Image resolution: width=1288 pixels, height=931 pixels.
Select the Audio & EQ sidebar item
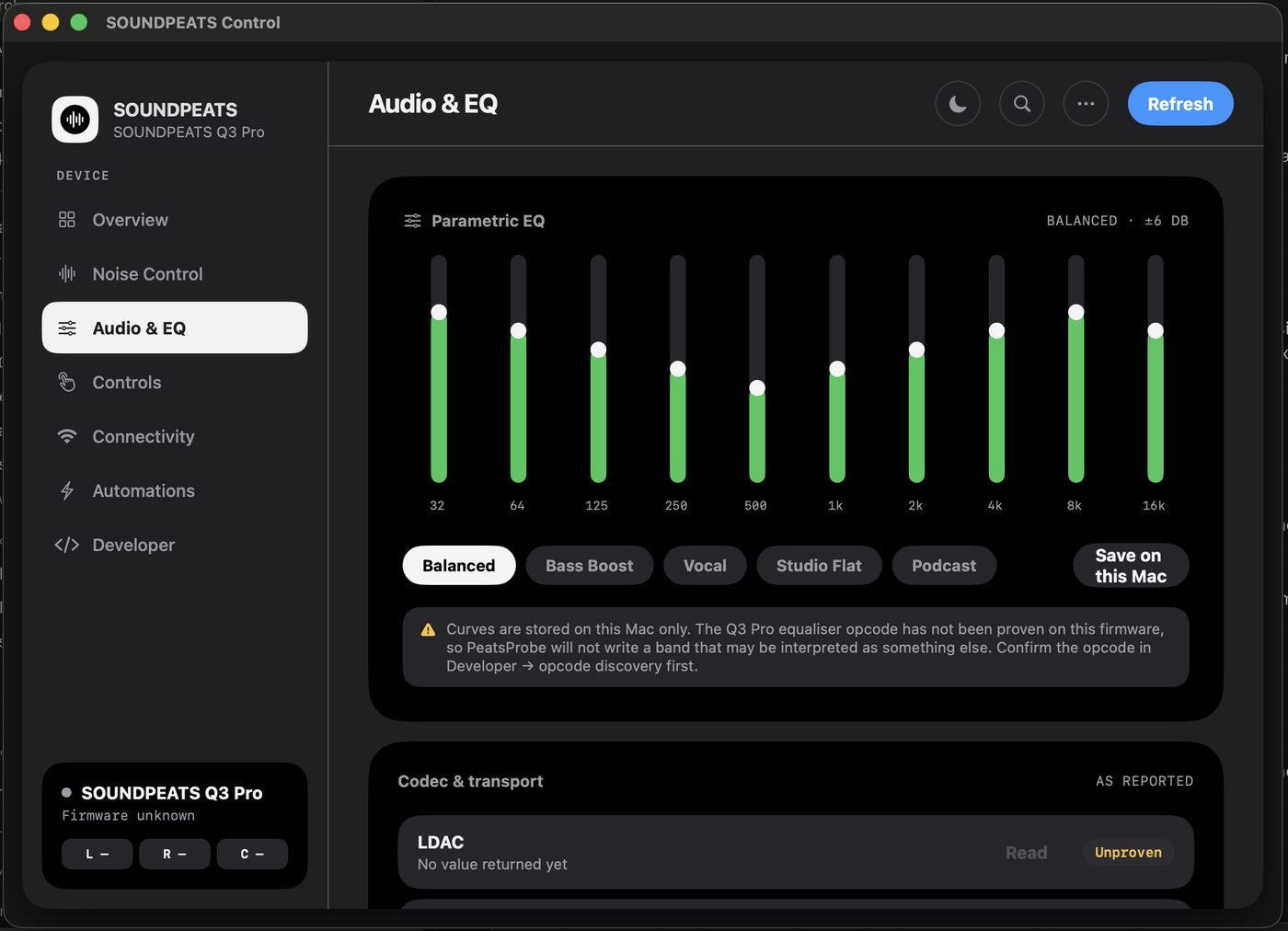pos(175,328)
